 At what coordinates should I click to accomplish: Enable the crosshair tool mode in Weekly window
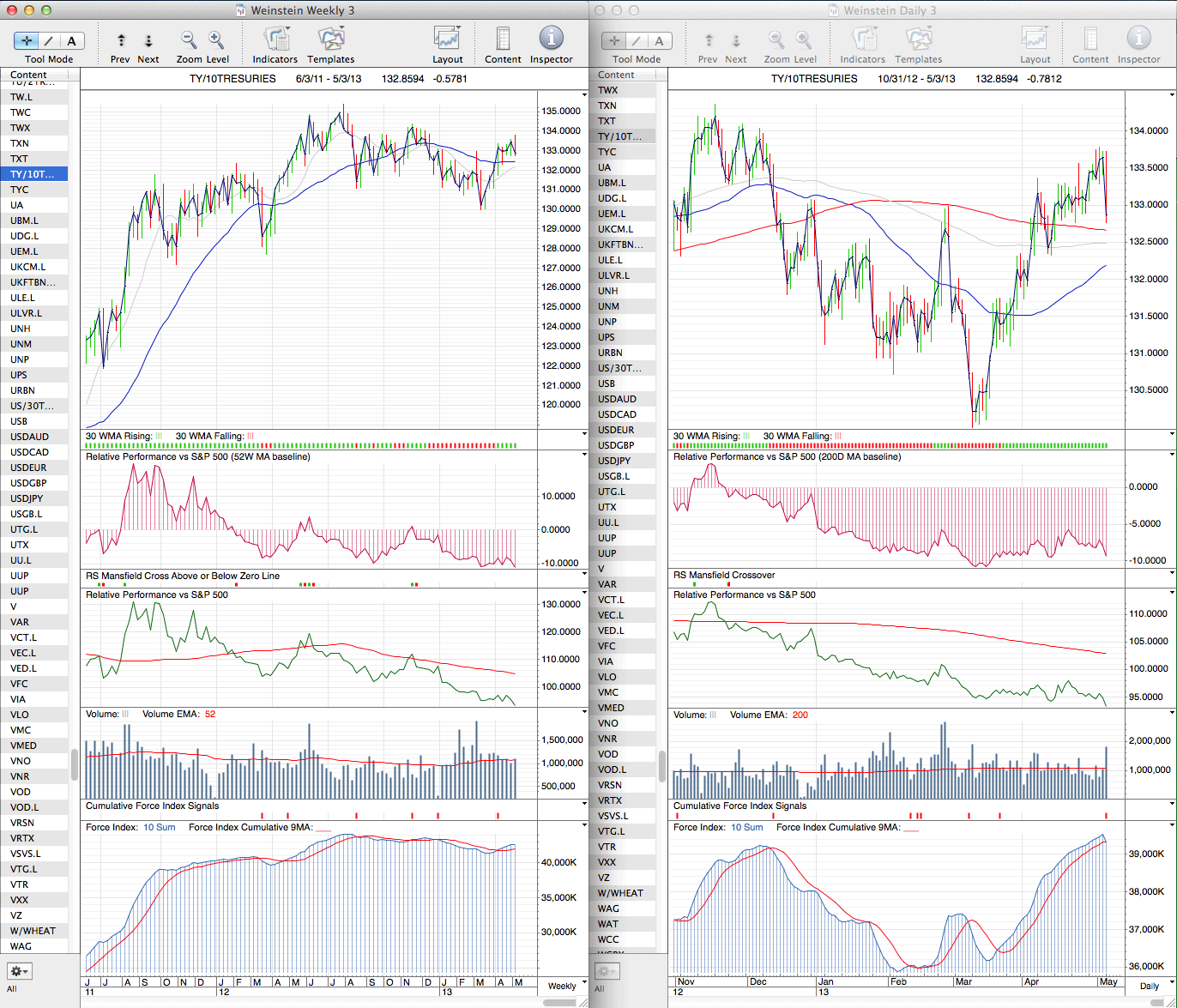[27, 41]
